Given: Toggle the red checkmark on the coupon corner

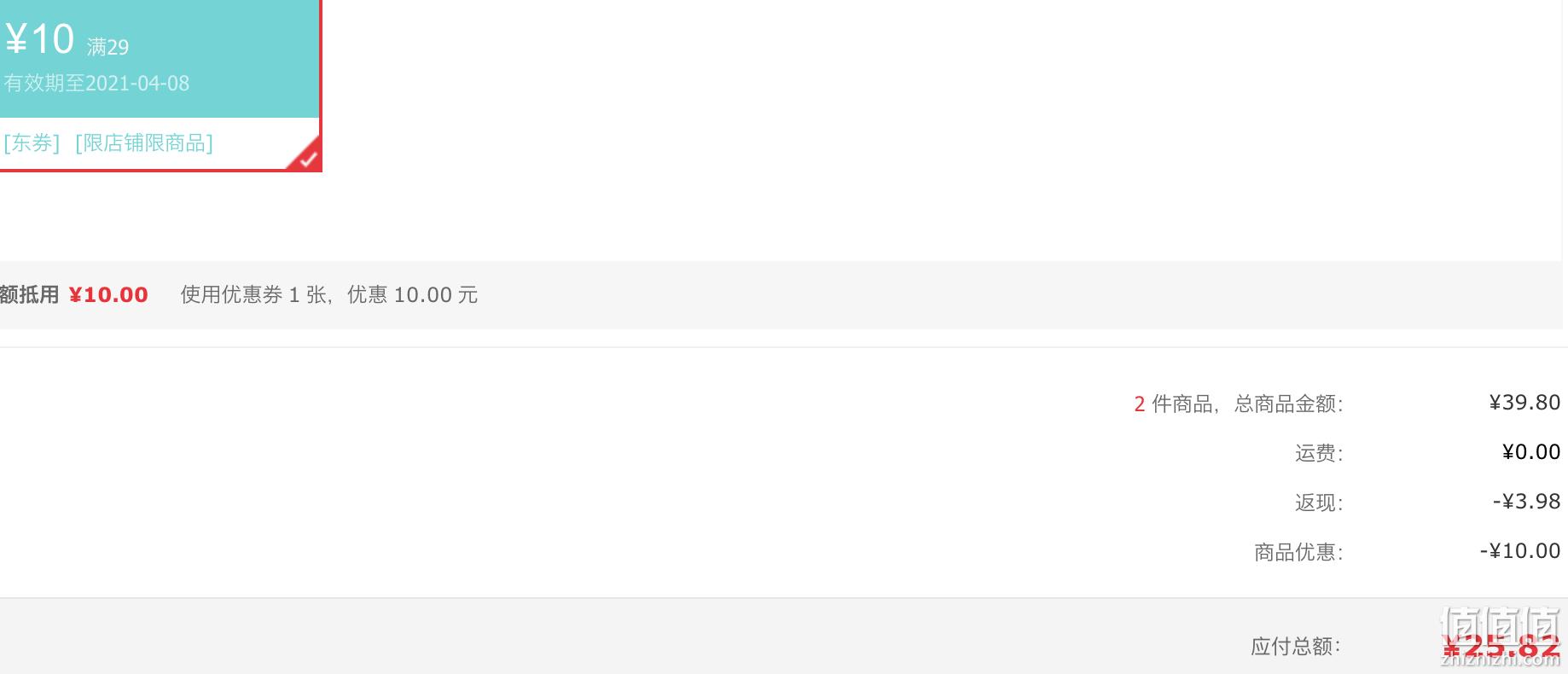Looking at the screenshot, I should (307, 156).
